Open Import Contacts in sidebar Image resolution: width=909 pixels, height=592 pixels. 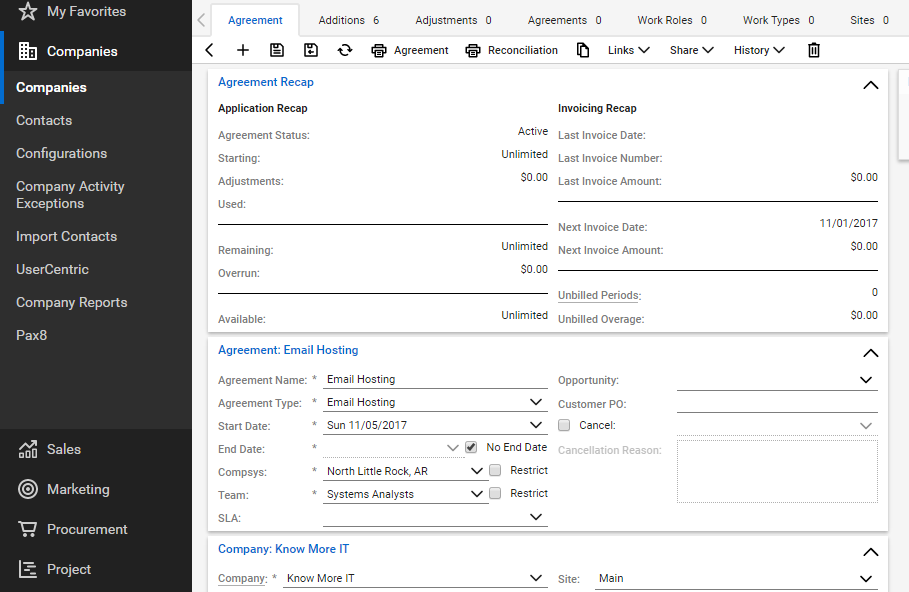pyautogui.click(x=67, y=237)
